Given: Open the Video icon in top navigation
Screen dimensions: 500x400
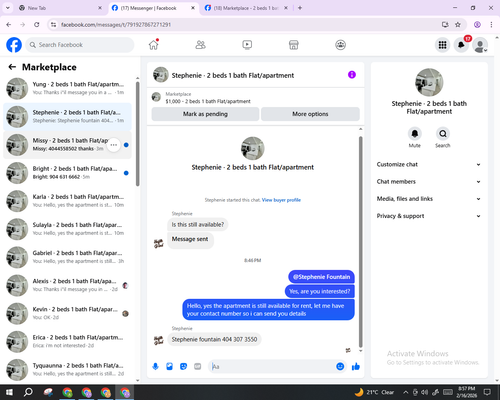Looking at the screenshot, I should click(x=247, y=45).
